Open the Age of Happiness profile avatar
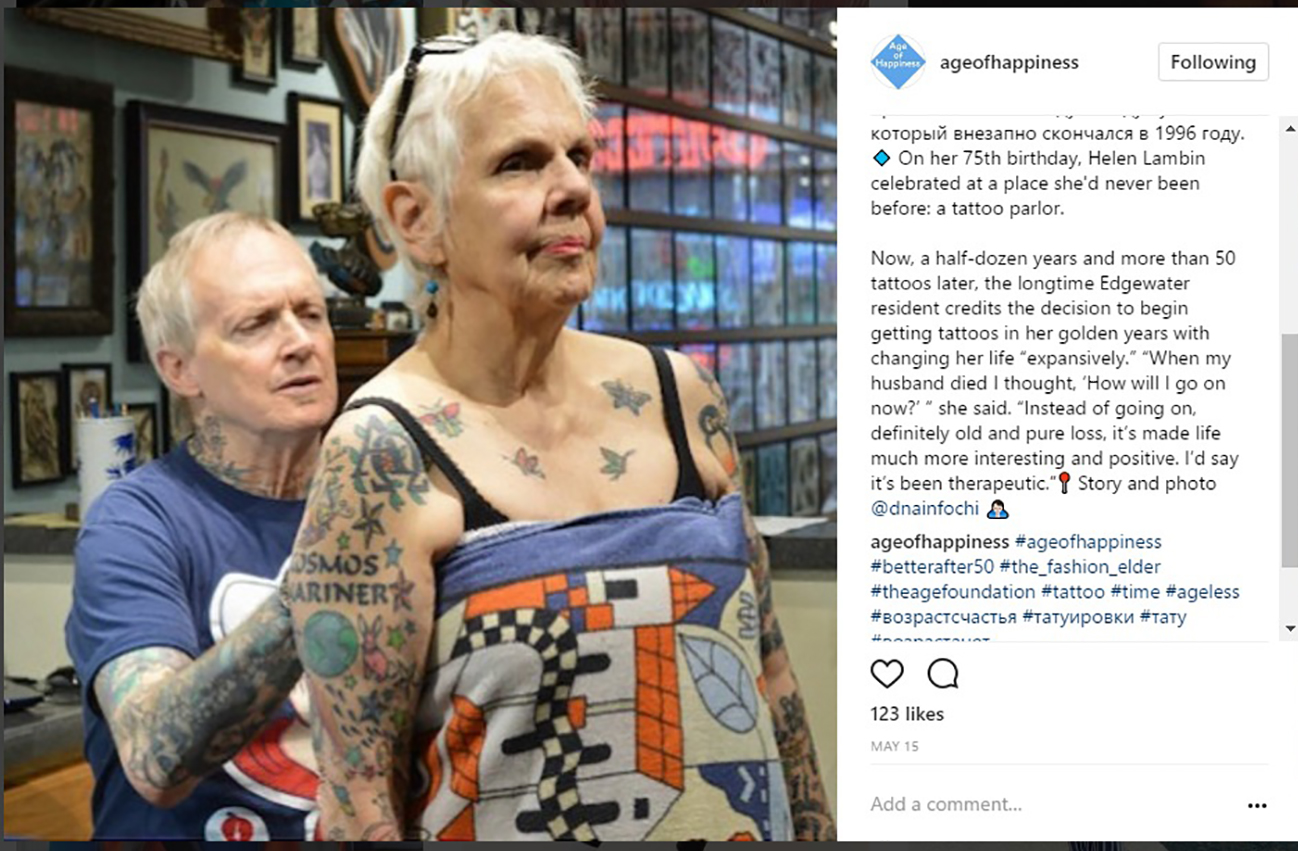The width and height of the screenshot is (1298, 851). pos(897,62)
